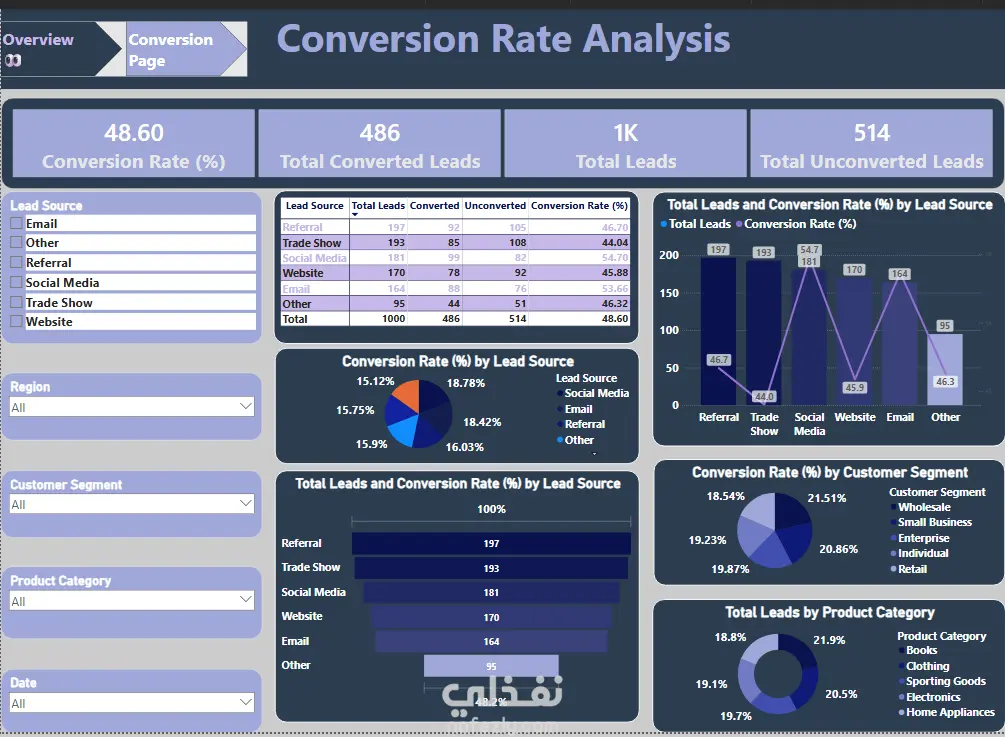The image size is (1005, 737).
Task: Click Books legend item in product chart
Action: click(x=918, y=650)
